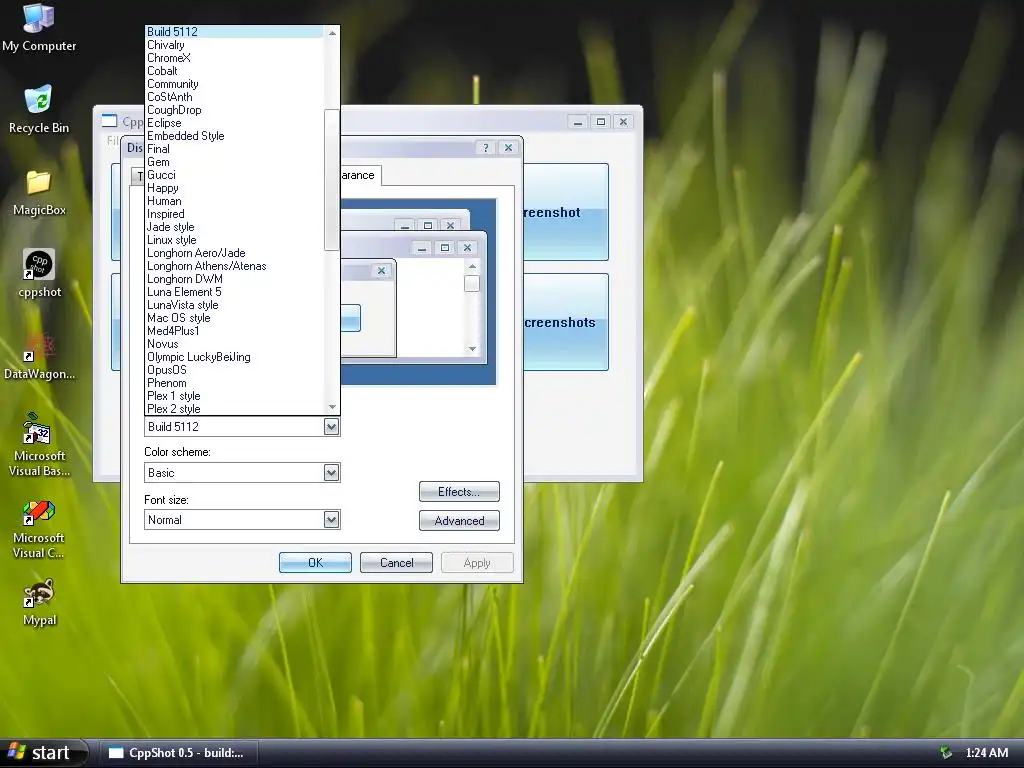Pick Plex 1 style entry

[x=234, y=396]
